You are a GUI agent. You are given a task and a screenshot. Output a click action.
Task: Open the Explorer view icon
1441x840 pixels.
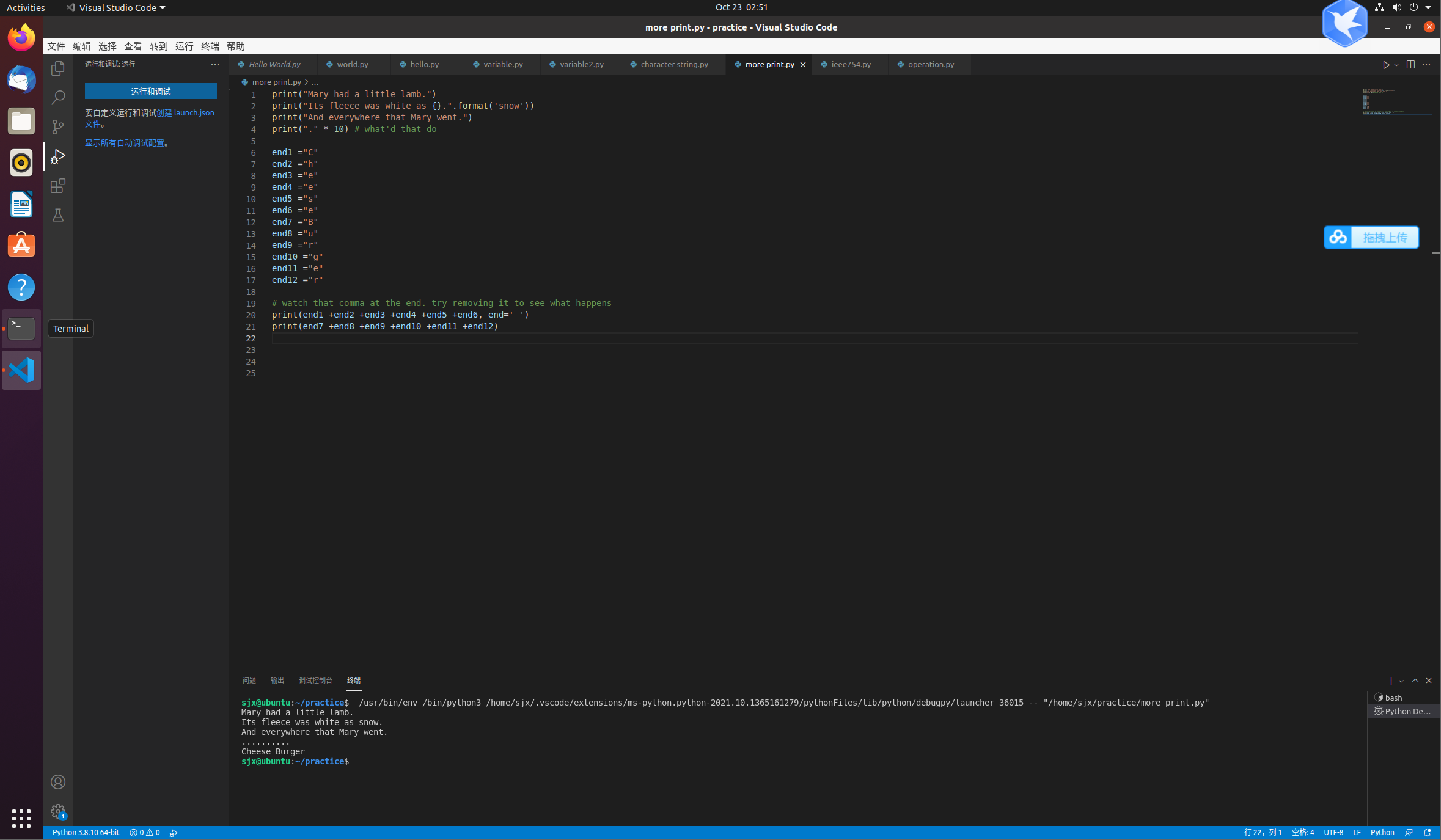pyautogui.click(x=58, y=68)
